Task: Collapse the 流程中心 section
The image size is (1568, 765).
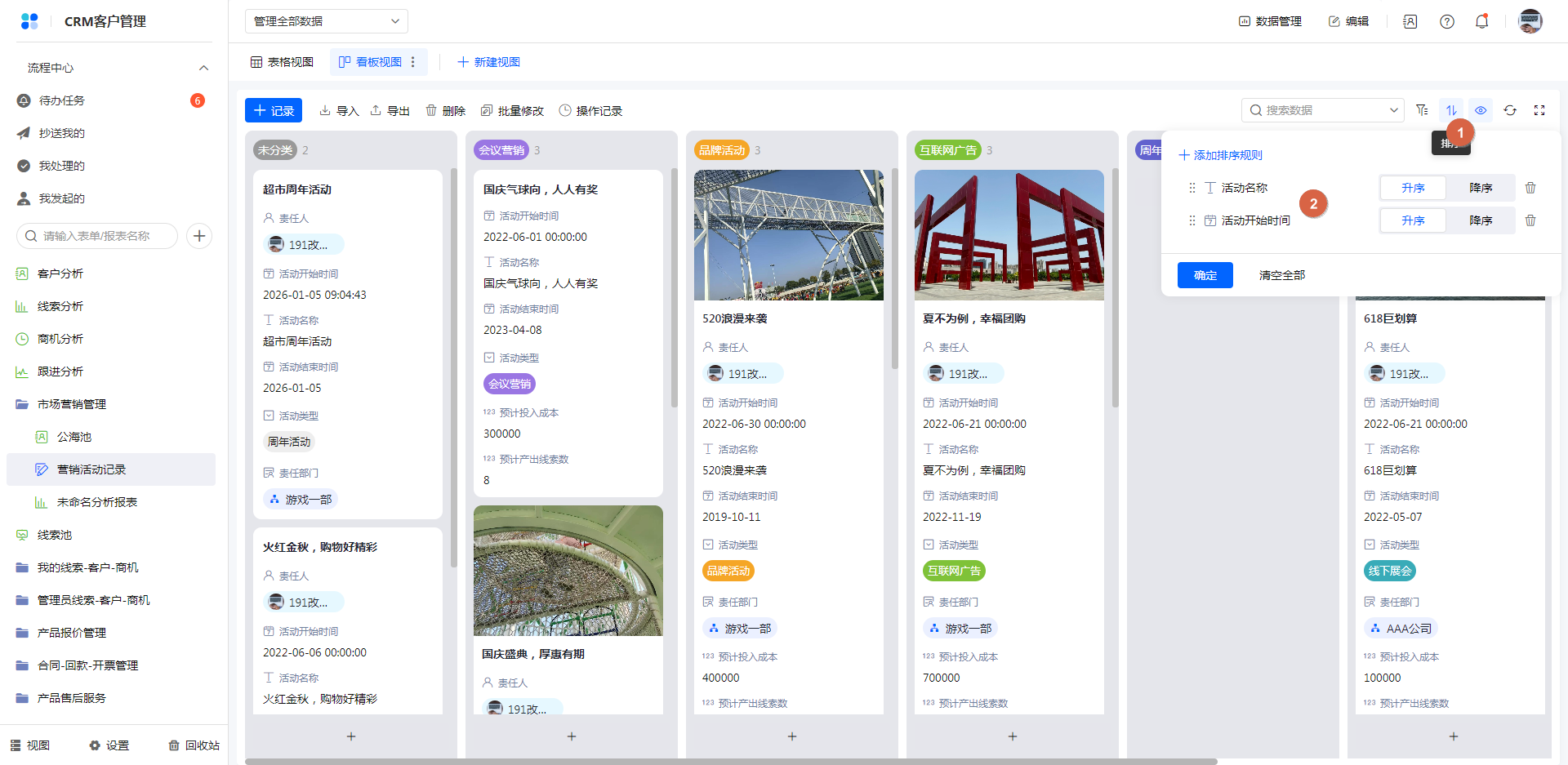Action: [203, 68]
